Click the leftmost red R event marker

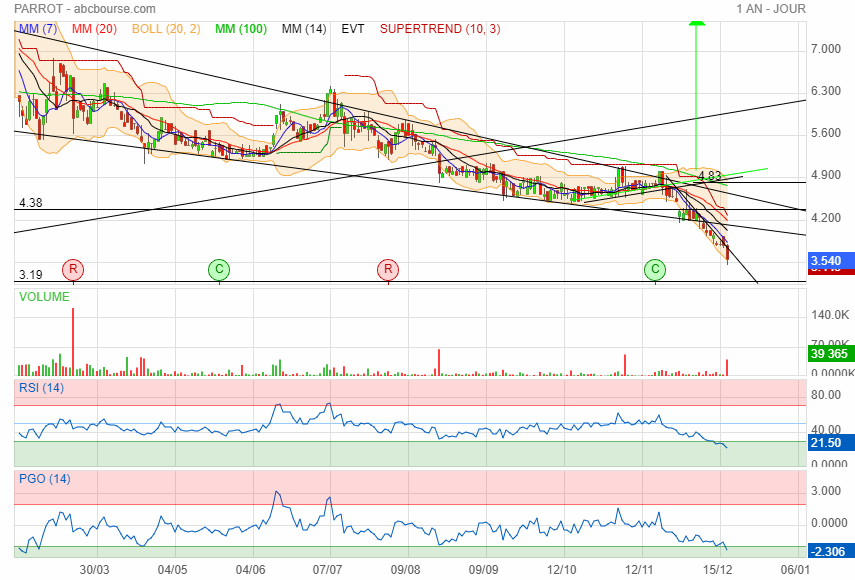click(x=72, y=269)
